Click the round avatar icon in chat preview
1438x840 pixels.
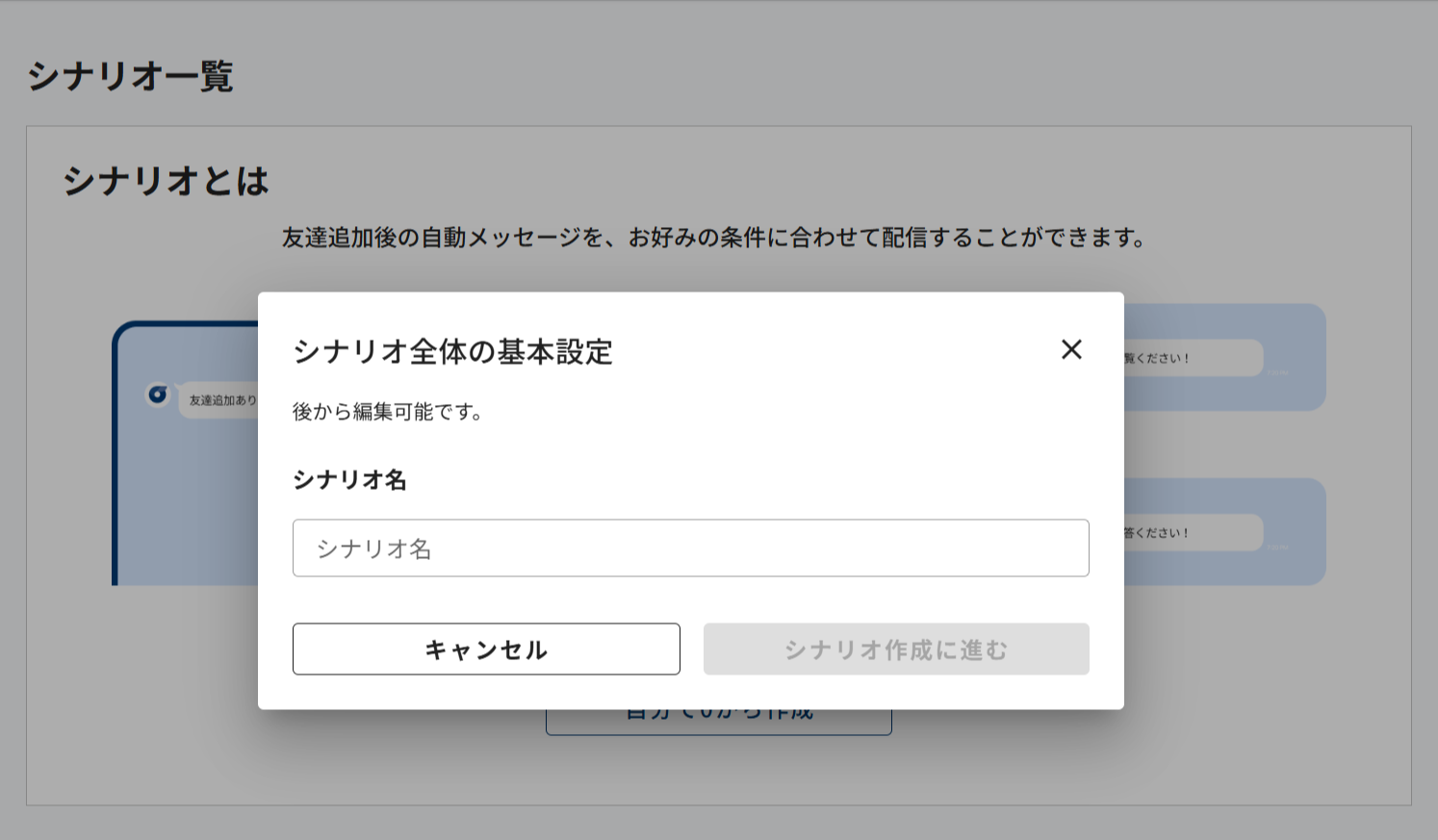158,395
